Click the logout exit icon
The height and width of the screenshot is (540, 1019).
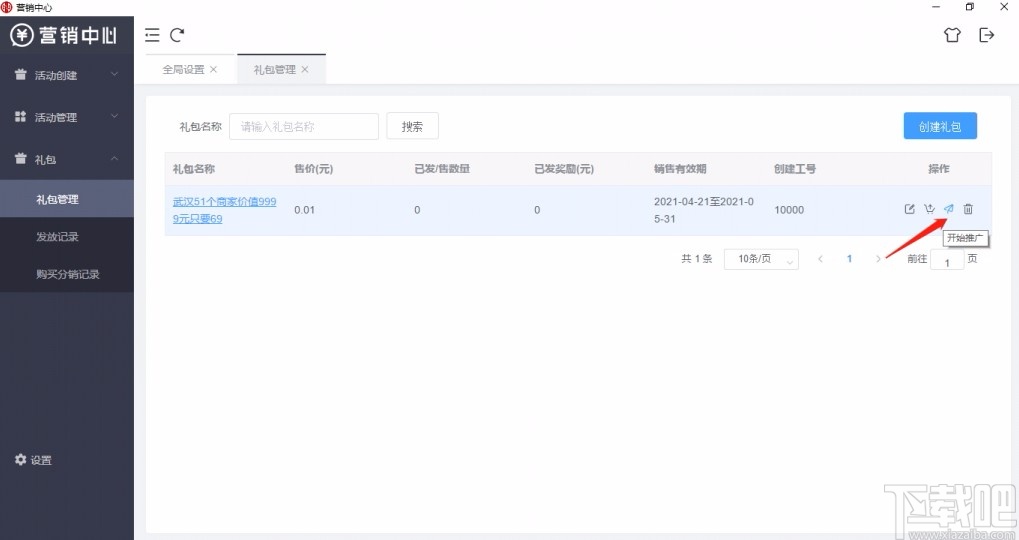click(987, 34)
